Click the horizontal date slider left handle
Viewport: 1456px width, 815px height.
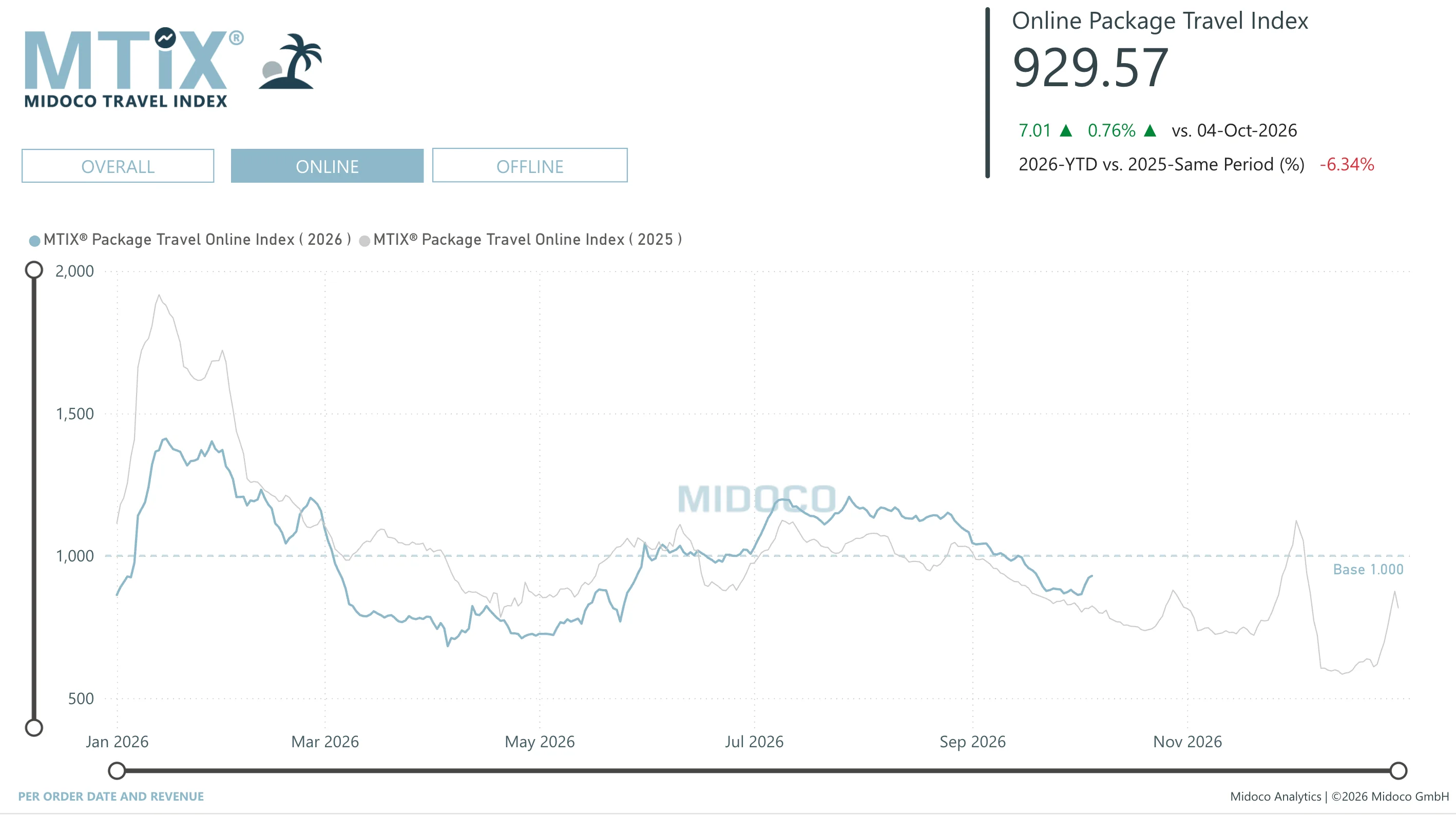coord(117,770)
